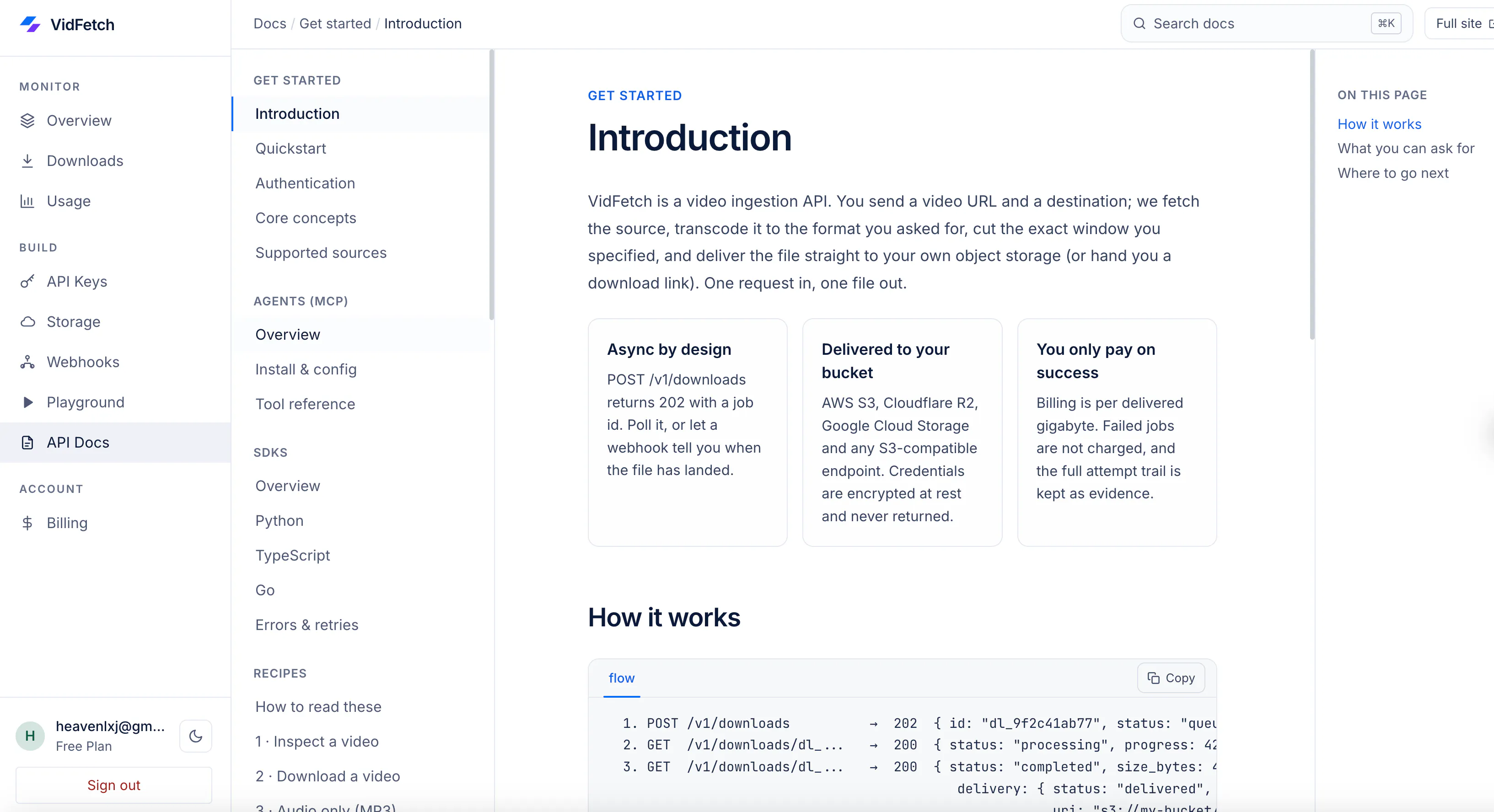Go to Docs breadcrumb
This screenshot has width=1494, height=812.
270,24
